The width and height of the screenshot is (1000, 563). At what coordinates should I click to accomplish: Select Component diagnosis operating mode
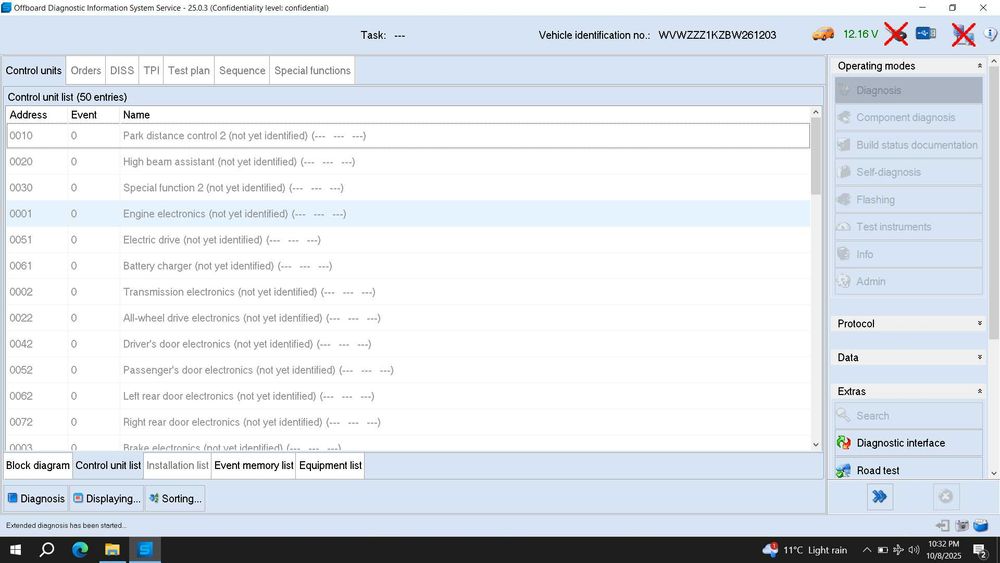click(x=908, y=117)
